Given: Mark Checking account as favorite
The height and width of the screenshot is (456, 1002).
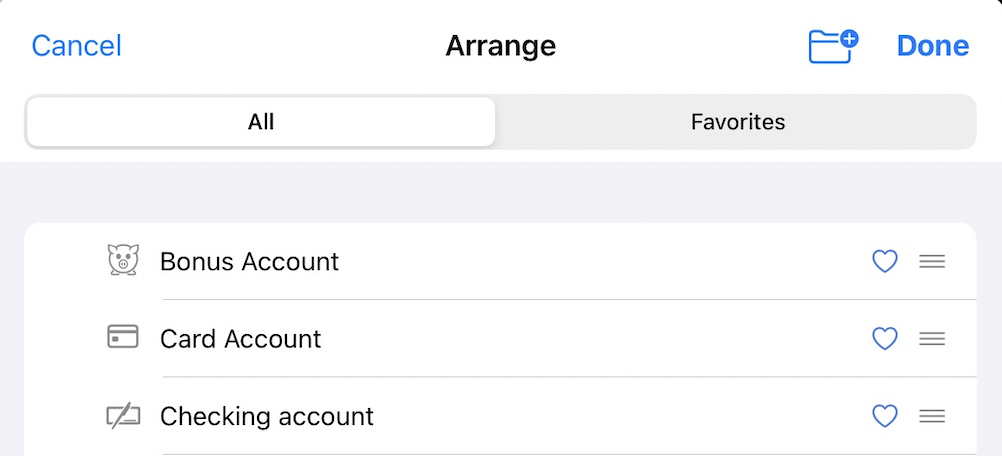Looking at the screenshot, I should (885, 416).
